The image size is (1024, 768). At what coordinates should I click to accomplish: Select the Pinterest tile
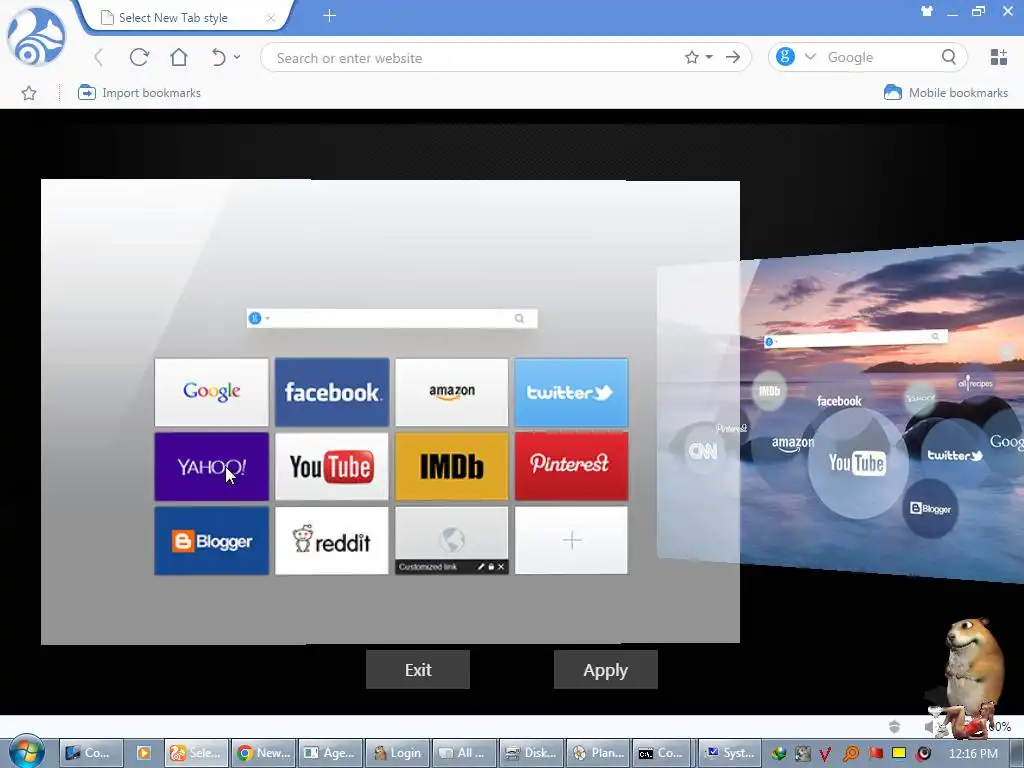pyautogui.click(x=571, y=466)
